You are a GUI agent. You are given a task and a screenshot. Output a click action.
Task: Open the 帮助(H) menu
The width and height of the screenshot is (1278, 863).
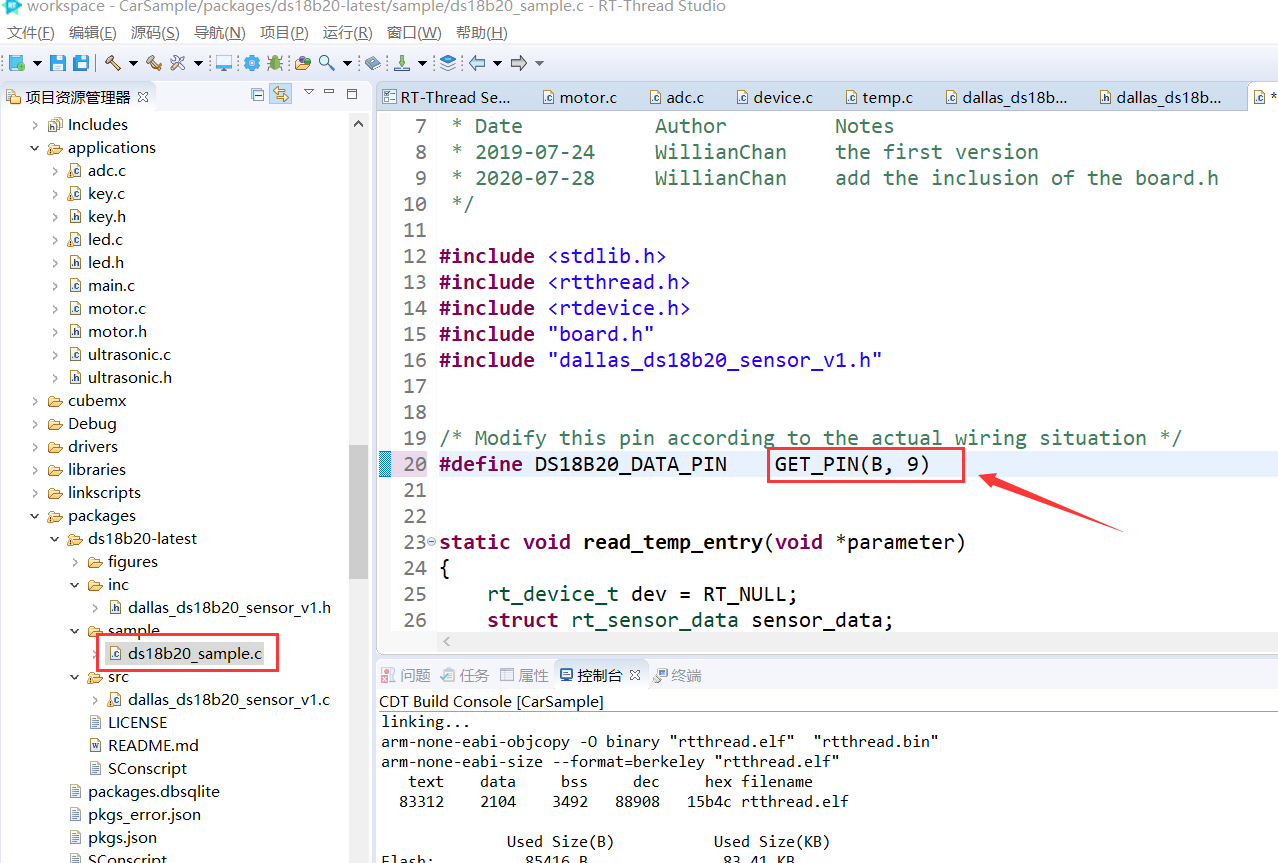481,33
